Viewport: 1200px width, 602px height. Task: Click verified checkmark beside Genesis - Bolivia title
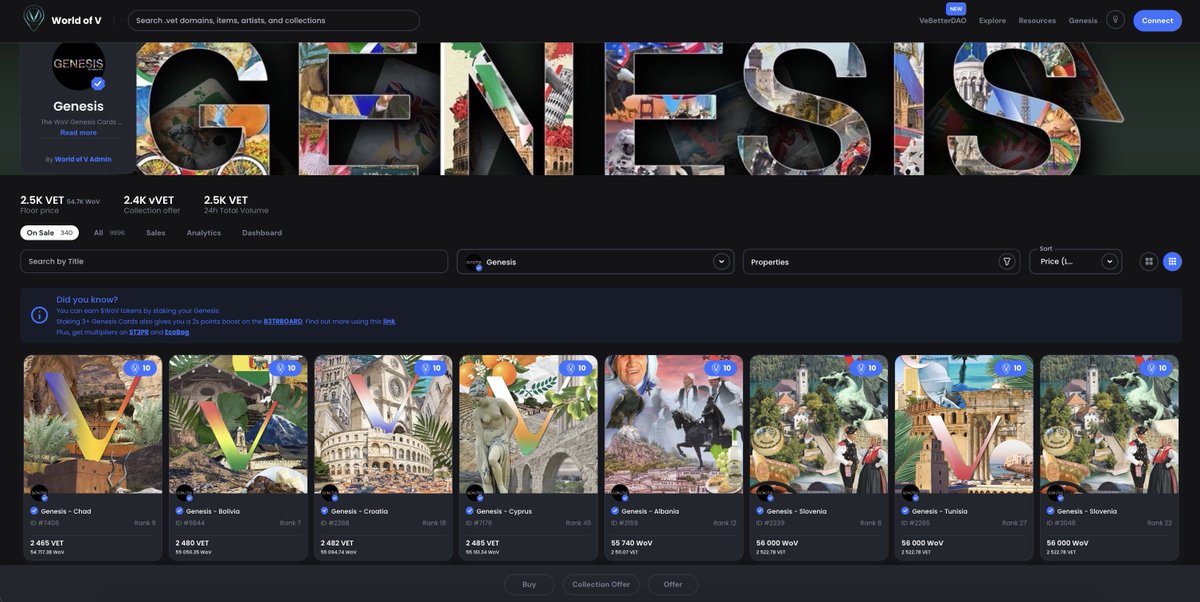(x=179, y=511)
